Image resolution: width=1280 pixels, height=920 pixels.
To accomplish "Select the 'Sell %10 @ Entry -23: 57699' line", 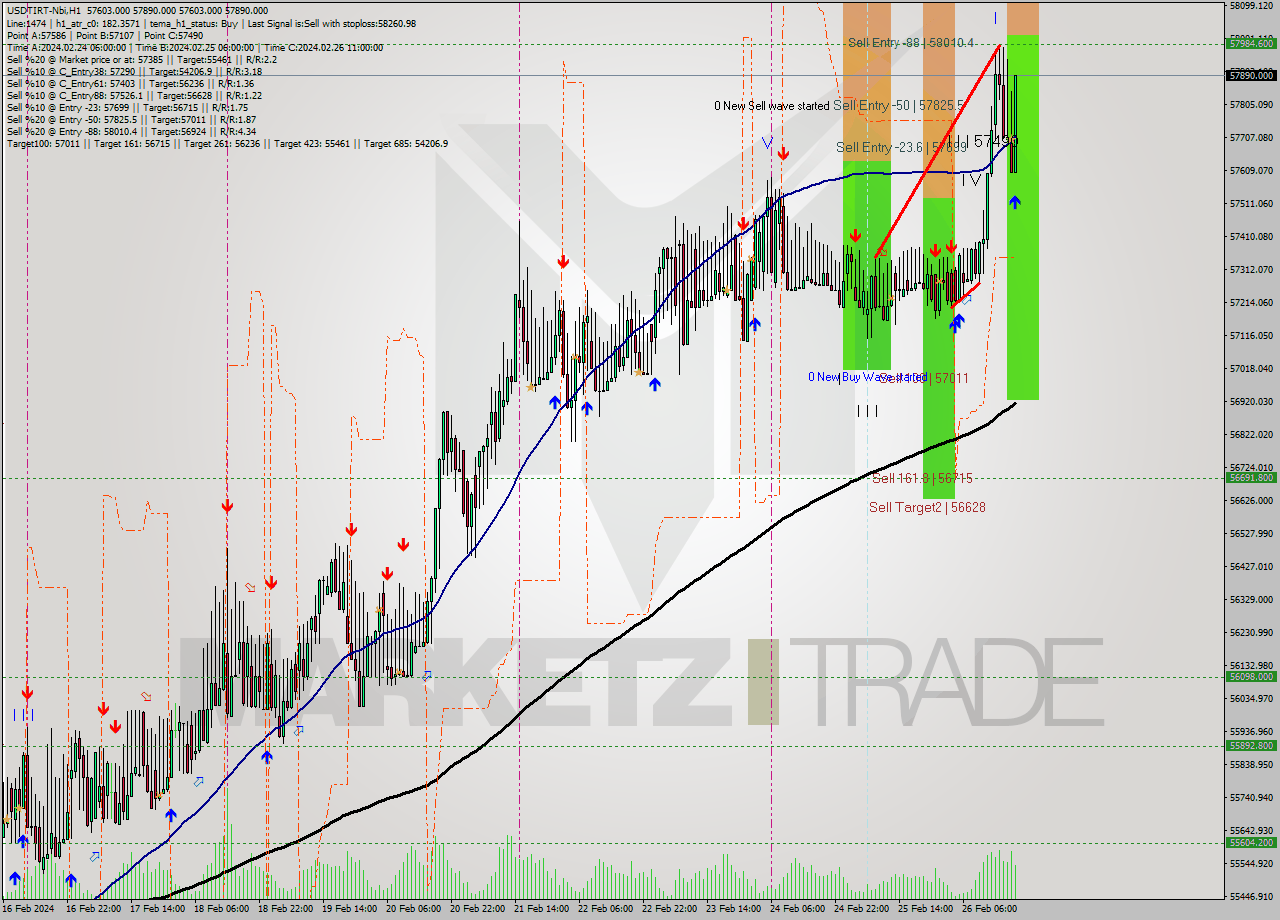I will point(127,107).
